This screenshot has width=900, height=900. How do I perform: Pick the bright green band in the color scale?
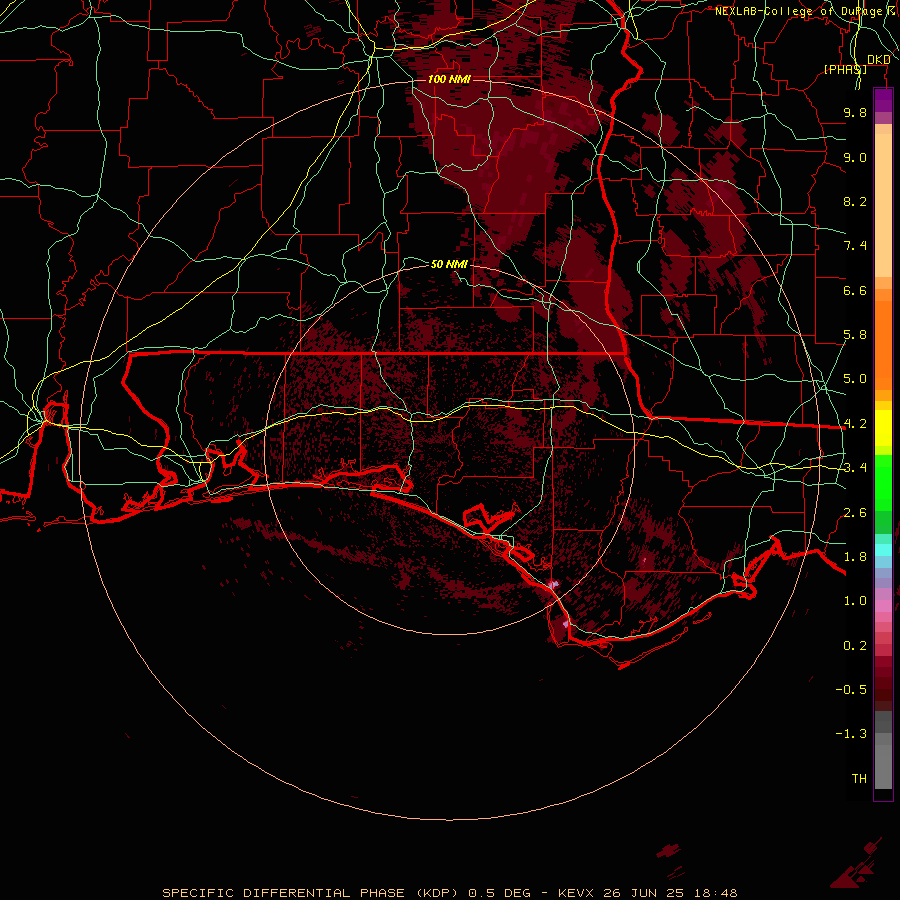883,483
